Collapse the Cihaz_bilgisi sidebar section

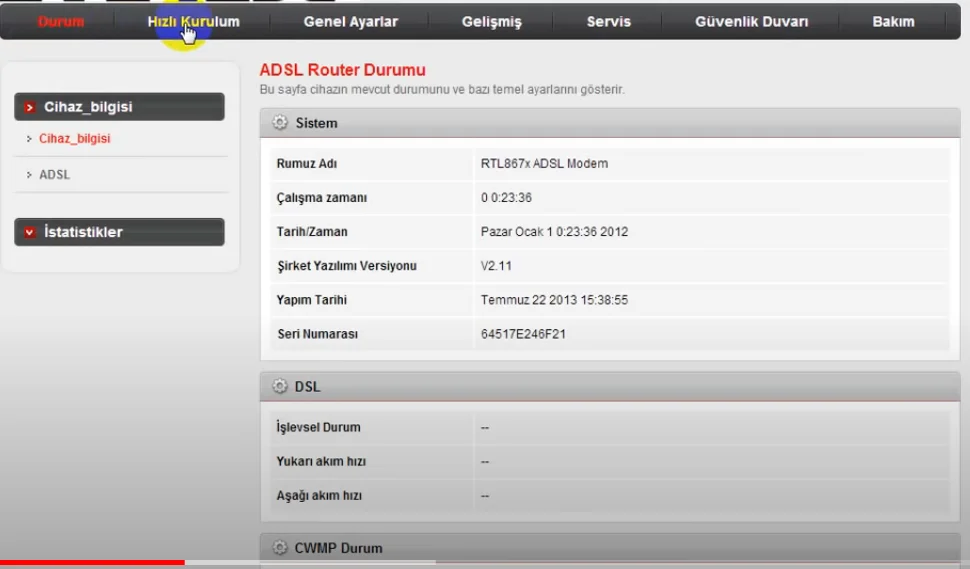tap(119, 107)
